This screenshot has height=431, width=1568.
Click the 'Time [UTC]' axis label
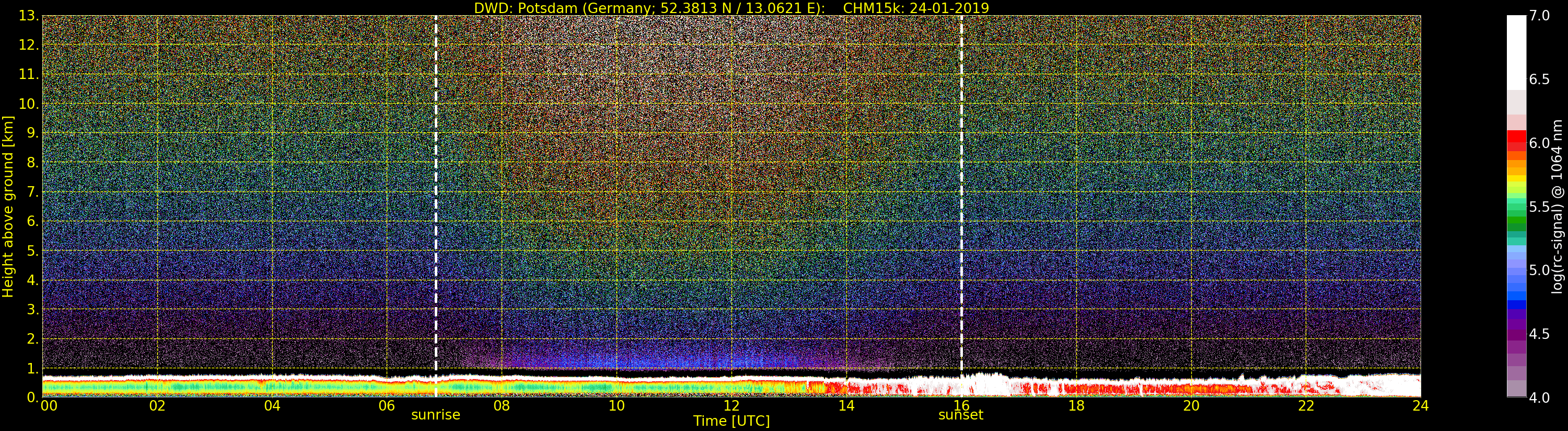click(731, 421)
